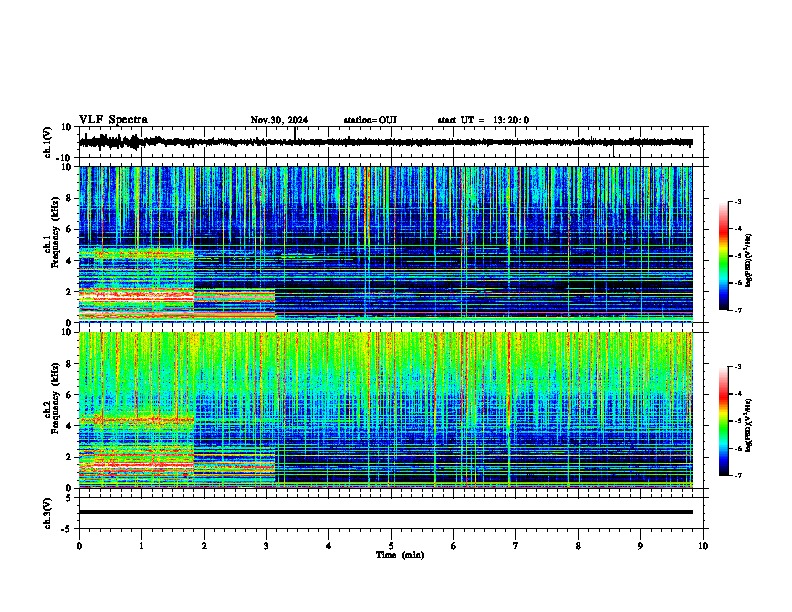The image size is (792, 612).
Task: Click the ch.2 "Frequency (kHz)" axis label
Action: pos(55,397)
